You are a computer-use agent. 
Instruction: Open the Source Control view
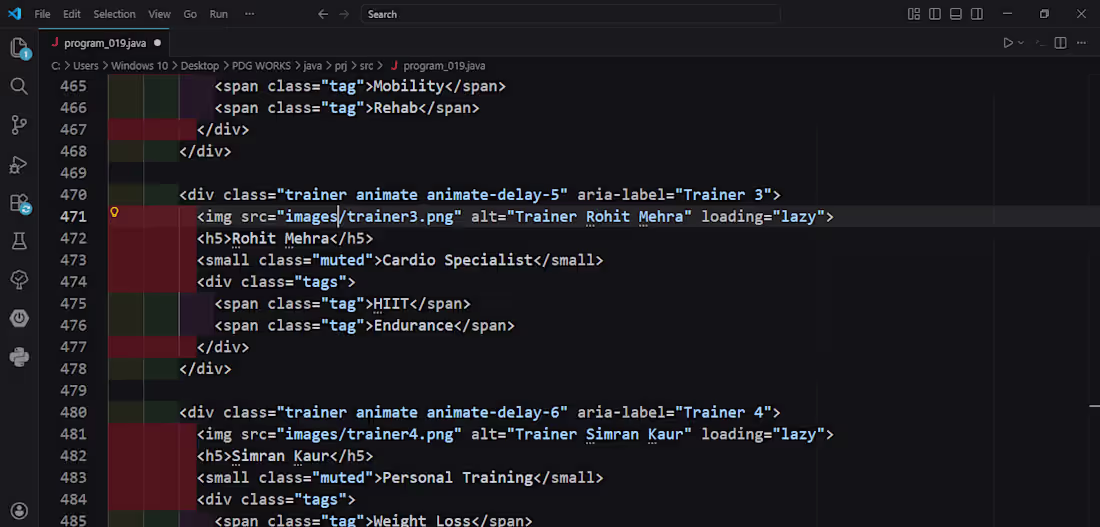pos(19,125)
